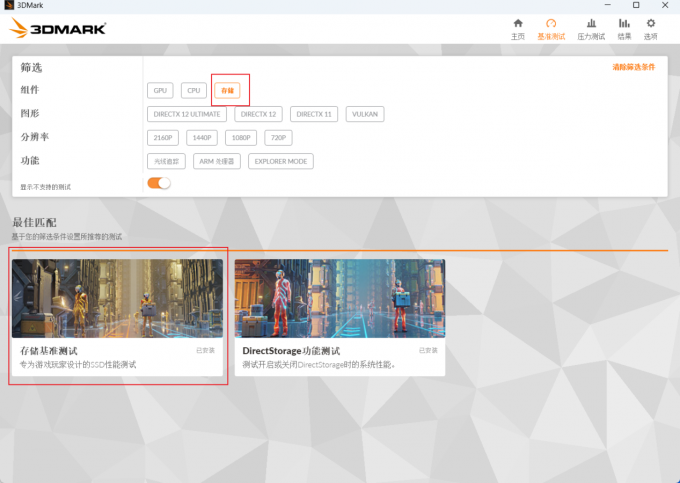Click the 3DMARK logo in the header

58,28
